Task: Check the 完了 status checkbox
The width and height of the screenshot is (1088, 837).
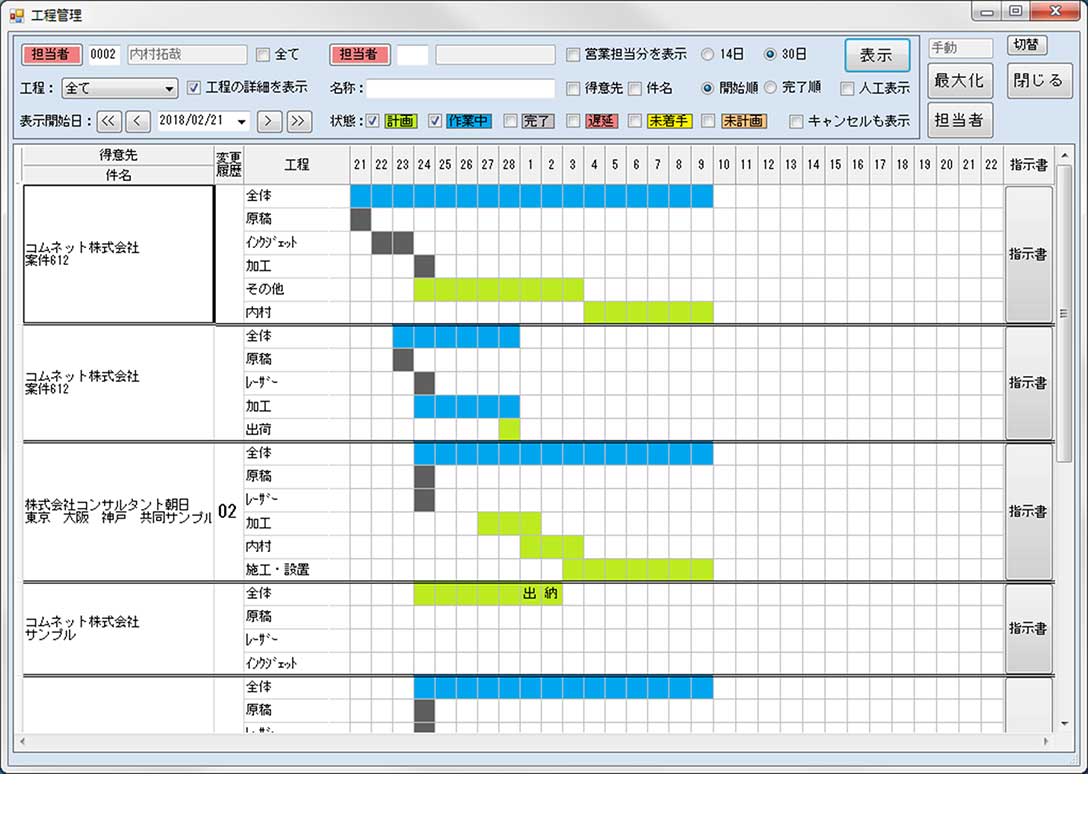Action: tap(510, 121)
